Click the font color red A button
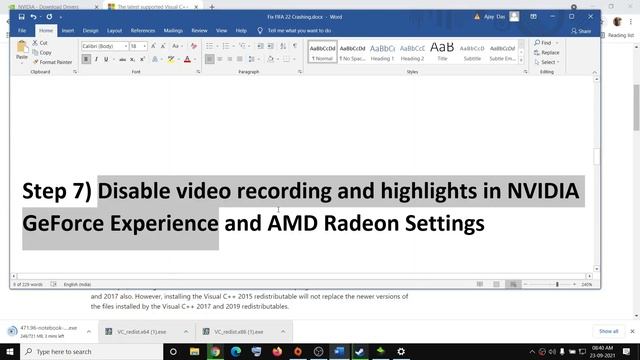Viewport: 640px width, 360px height. point(187,60)
